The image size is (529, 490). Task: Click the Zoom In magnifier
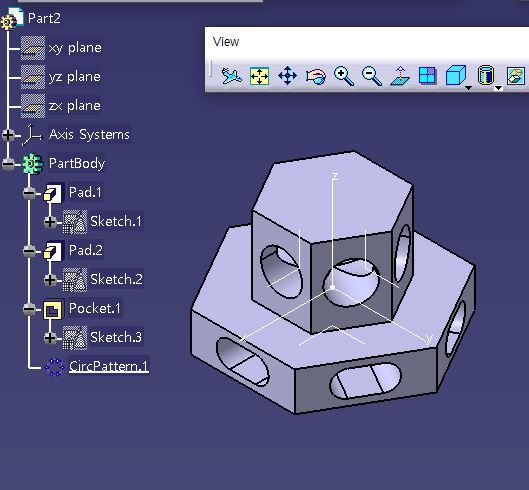344,76
